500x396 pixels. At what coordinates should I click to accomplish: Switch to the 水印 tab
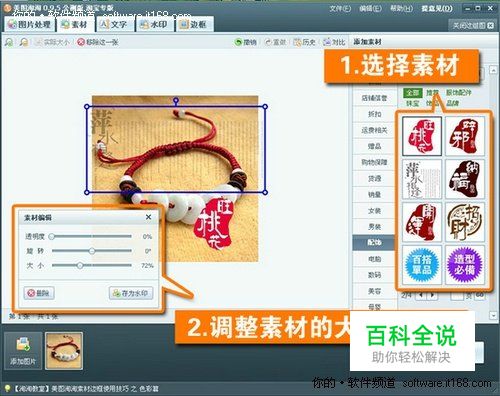pyautogui.click(x=154, y=25)
